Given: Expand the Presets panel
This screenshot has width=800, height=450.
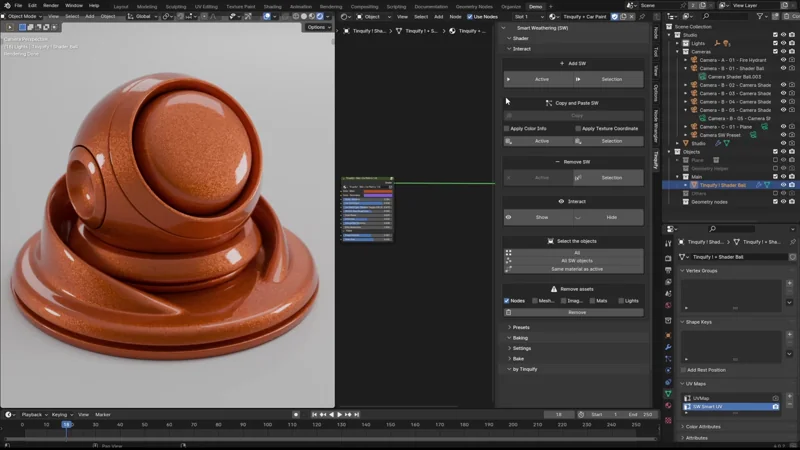Looking at the screenshot, I should pos(520,327).
